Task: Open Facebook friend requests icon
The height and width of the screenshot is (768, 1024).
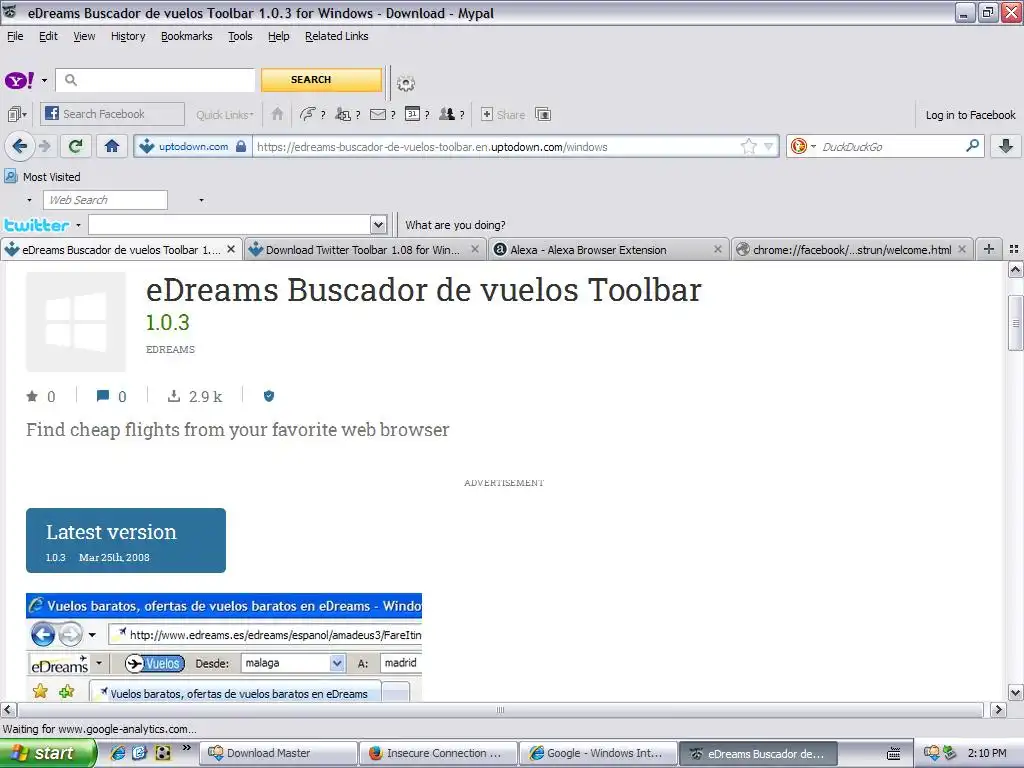Action: [x=343, y=114]
